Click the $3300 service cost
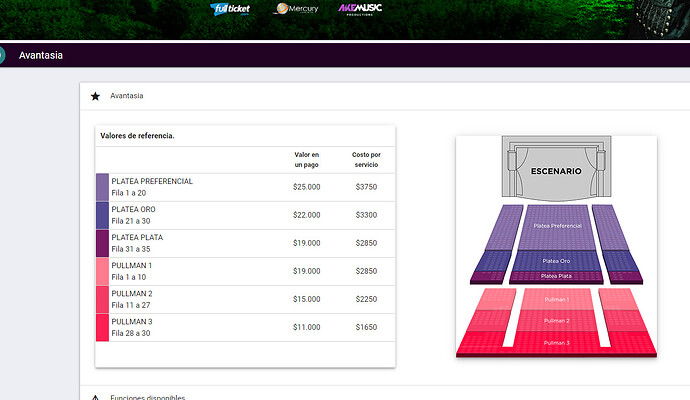This screenshot has height=400, width=690. pos(366,215)
